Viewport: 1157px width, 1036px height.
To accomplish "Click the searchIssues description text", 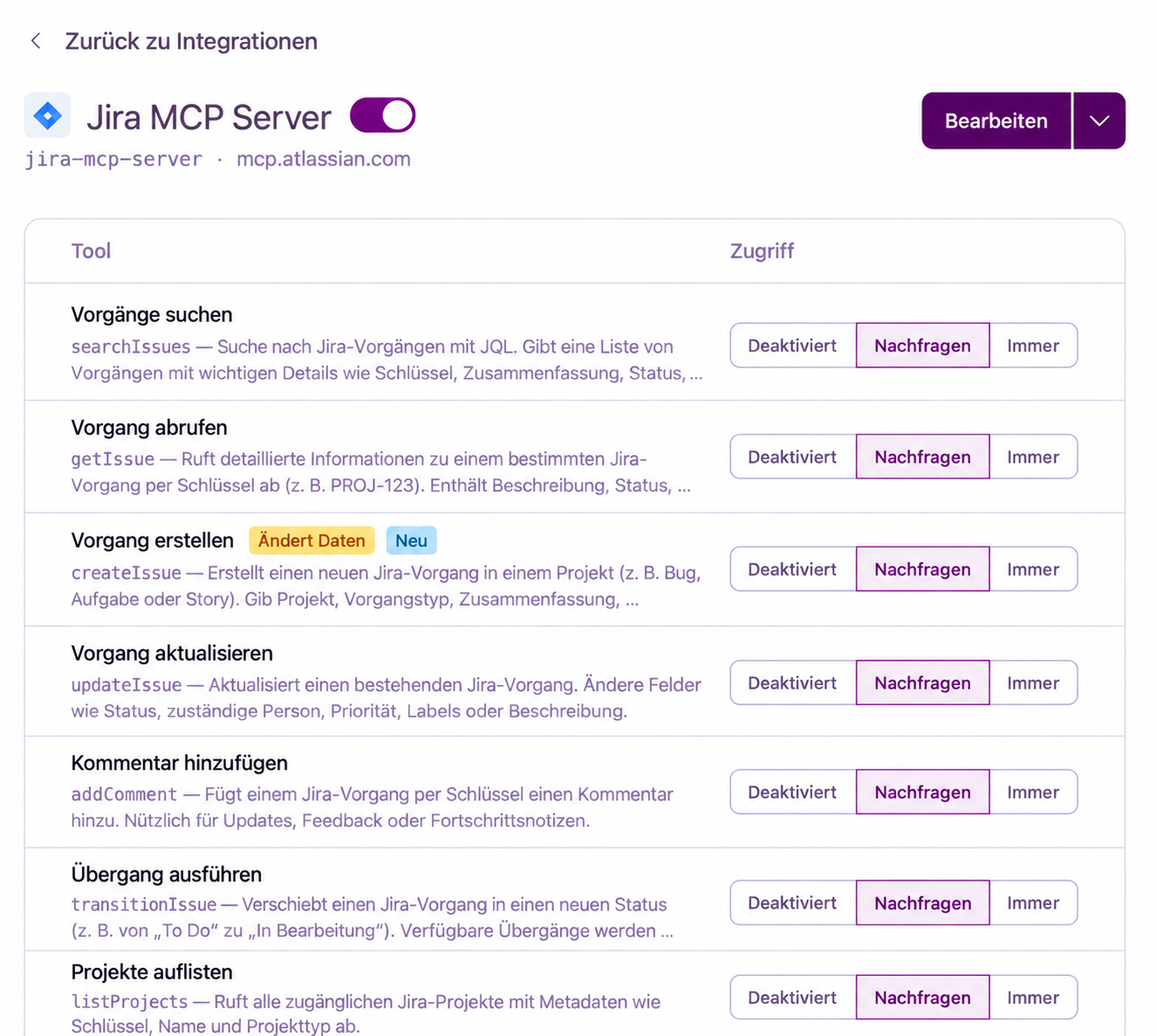I will 387,360.
